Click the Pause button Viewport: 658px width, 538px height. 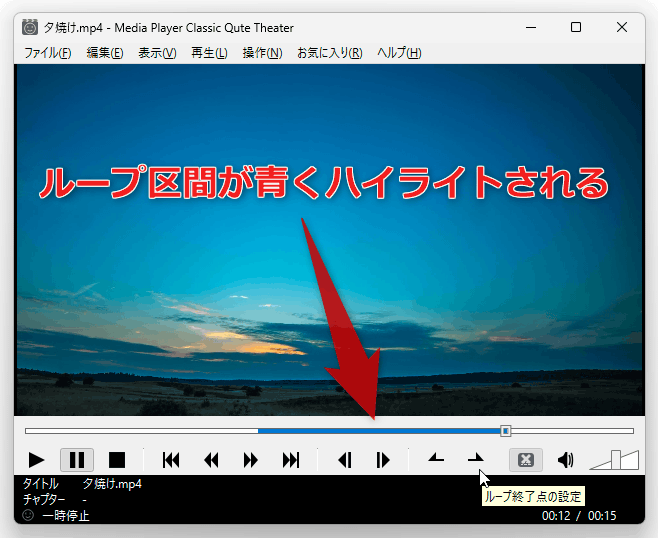(x=77, y=460)
